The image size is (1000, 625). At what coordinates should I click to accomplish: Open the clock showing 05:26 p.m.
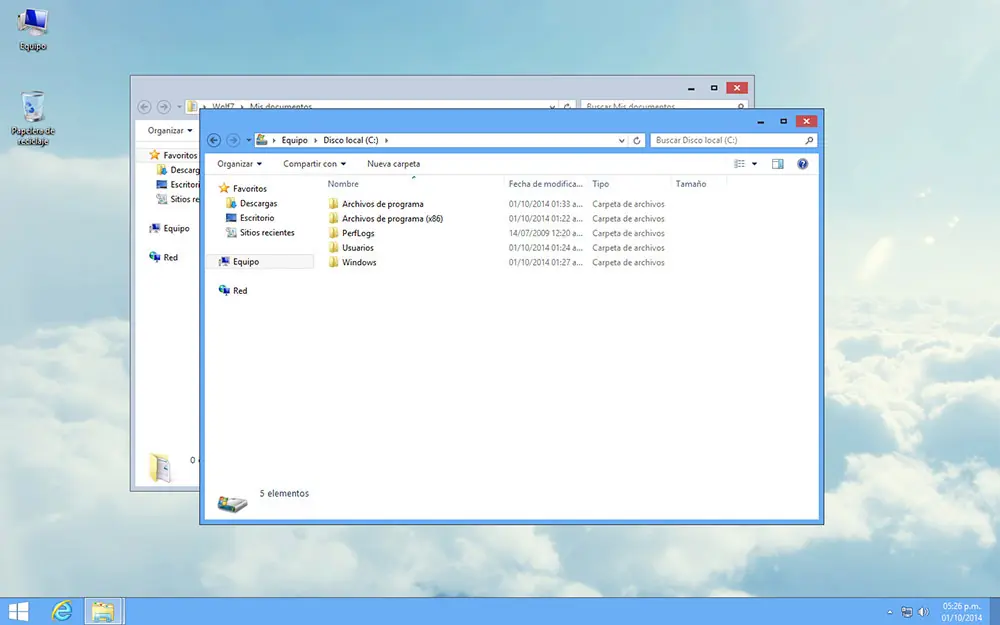[962, 612]
